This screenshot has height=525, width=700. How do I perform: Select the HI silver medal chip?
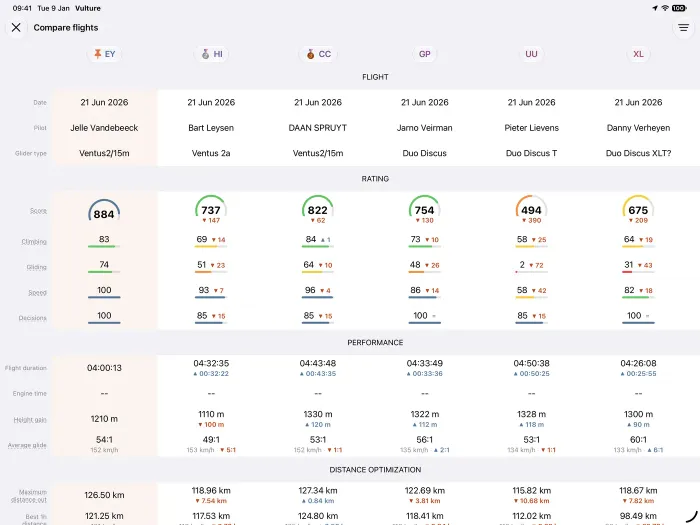tap(211, 54)
